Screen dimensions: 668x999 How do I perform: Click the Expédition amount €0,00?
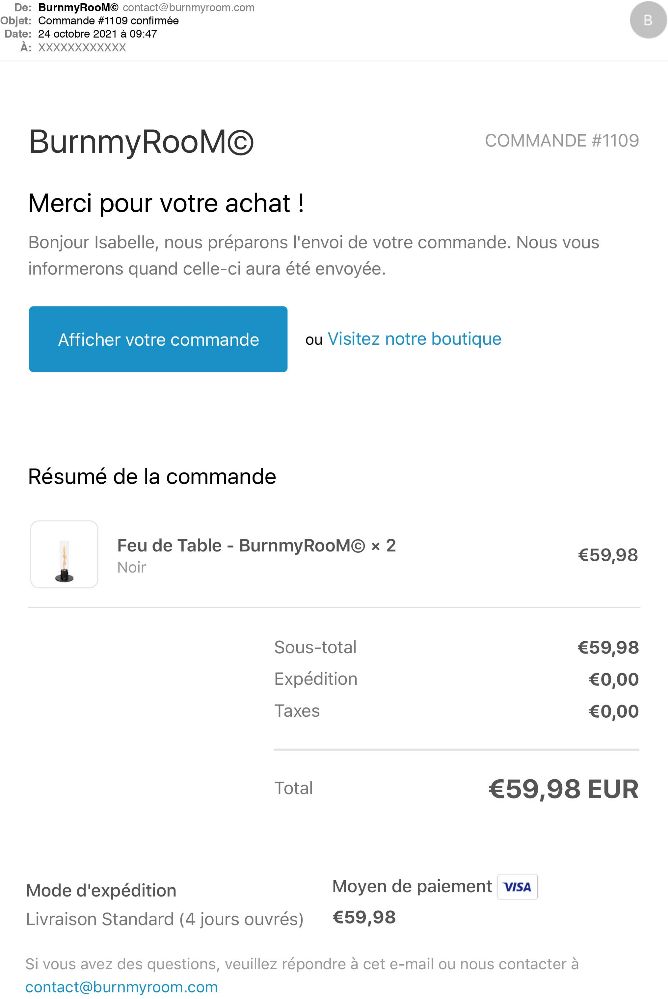(x=613, y=679)
